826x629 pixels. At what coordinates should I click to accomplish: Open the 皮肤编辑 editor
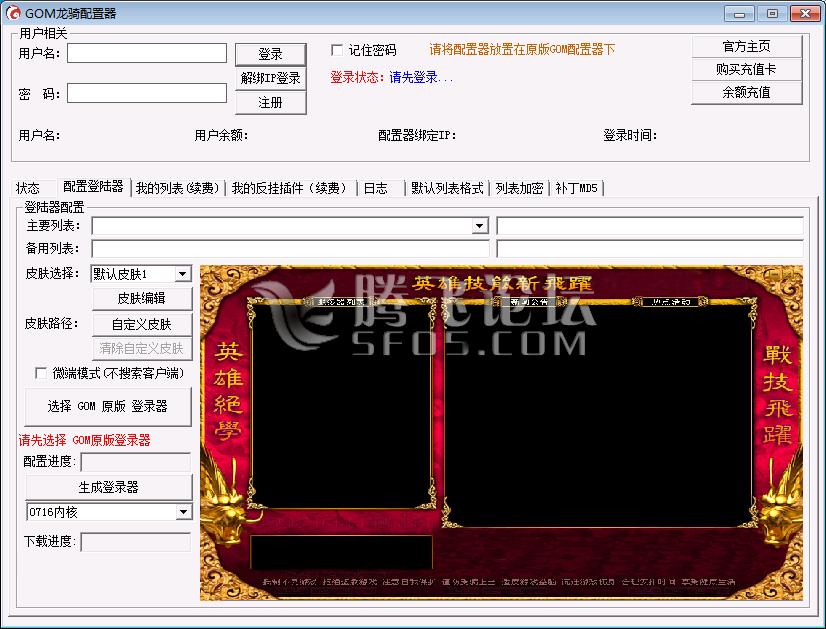(x=142, y=298)
